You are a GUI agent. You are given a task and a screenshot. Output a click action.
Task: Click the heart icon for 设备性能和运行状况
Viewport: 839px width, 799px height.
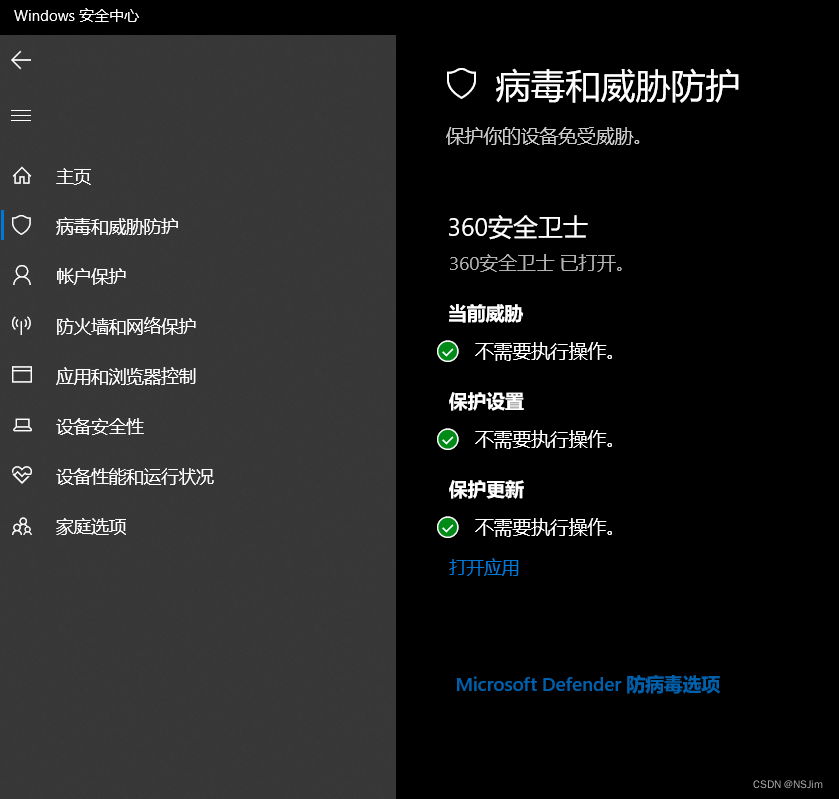point(22,475)
